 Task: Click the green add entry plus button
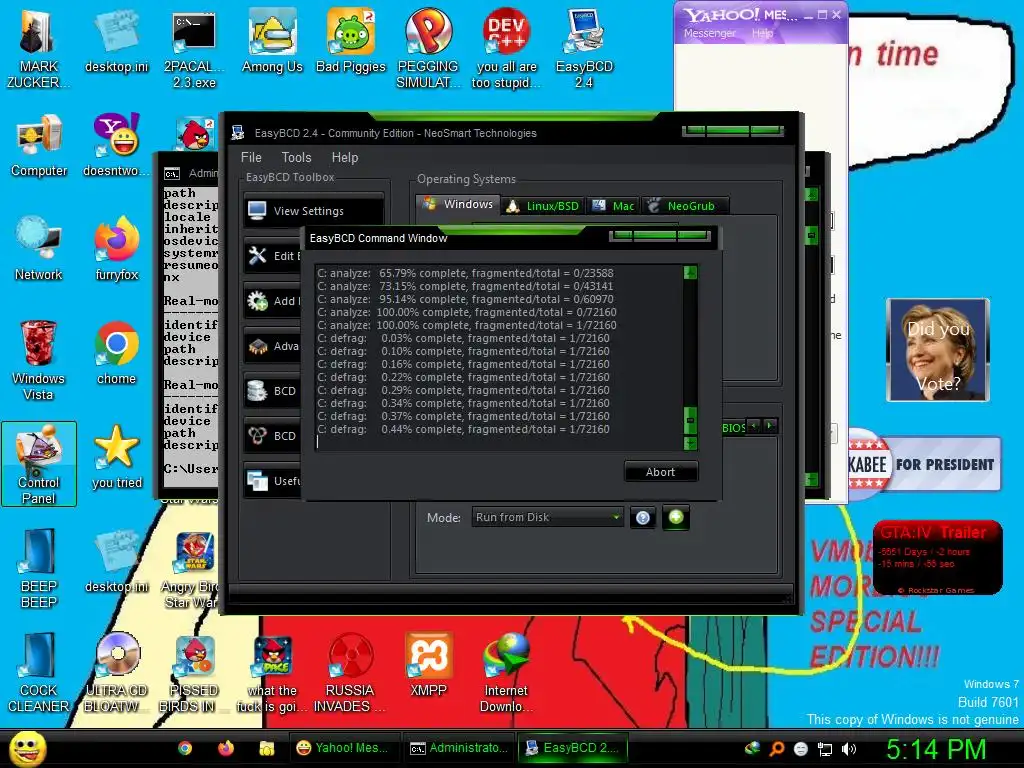[x=676, y=517]
